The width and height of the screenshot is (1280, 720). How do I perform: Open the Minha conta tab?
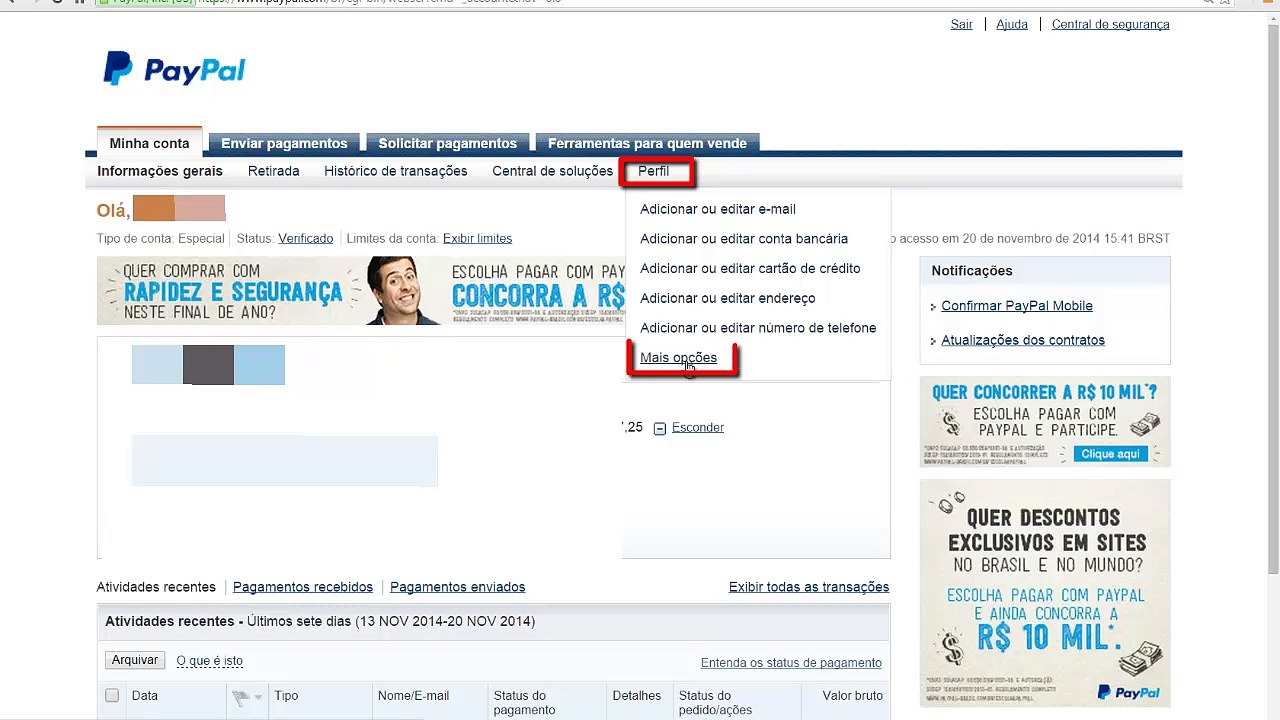tap(149, 143)
